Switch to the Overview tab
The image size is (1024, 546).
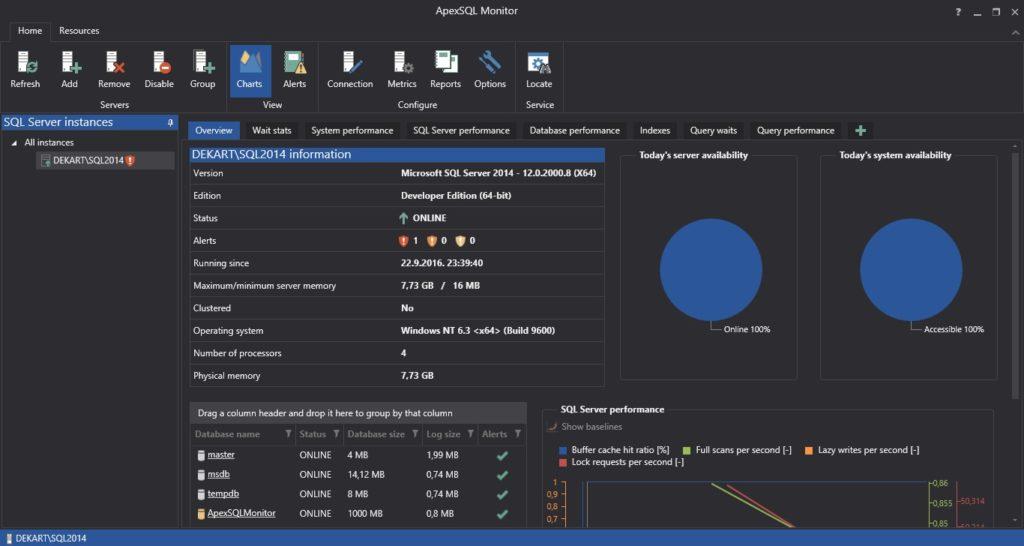click(x=214, y=131)
